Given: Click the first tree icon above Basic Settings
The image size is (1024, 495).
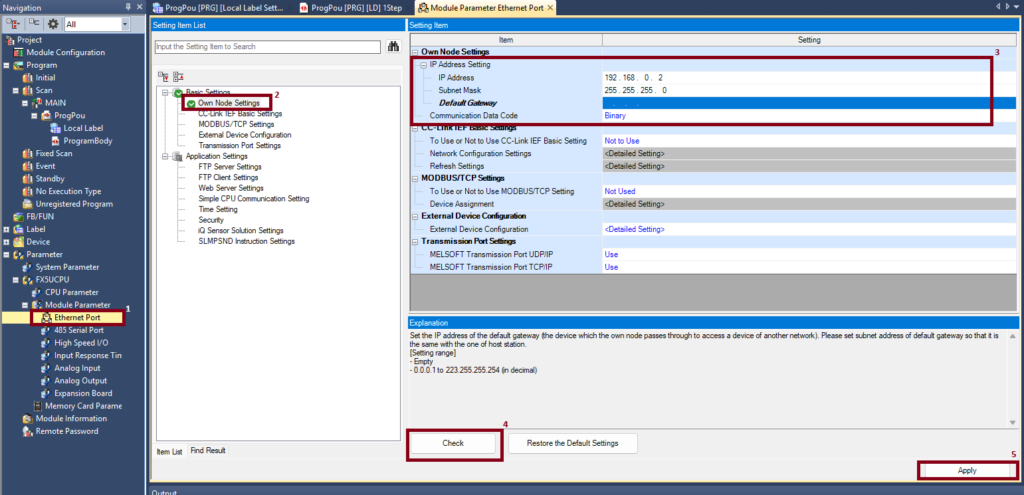Looking at the screenshot, I should point(164,76).
